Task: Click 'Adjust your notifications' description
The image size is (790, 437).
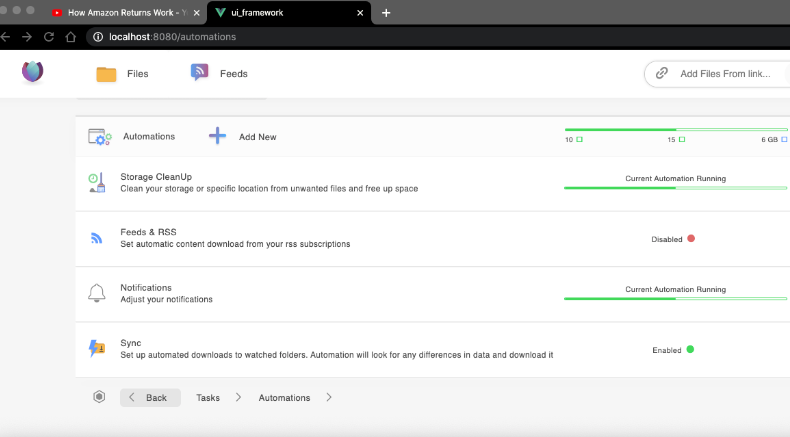Action: (166, 299)
